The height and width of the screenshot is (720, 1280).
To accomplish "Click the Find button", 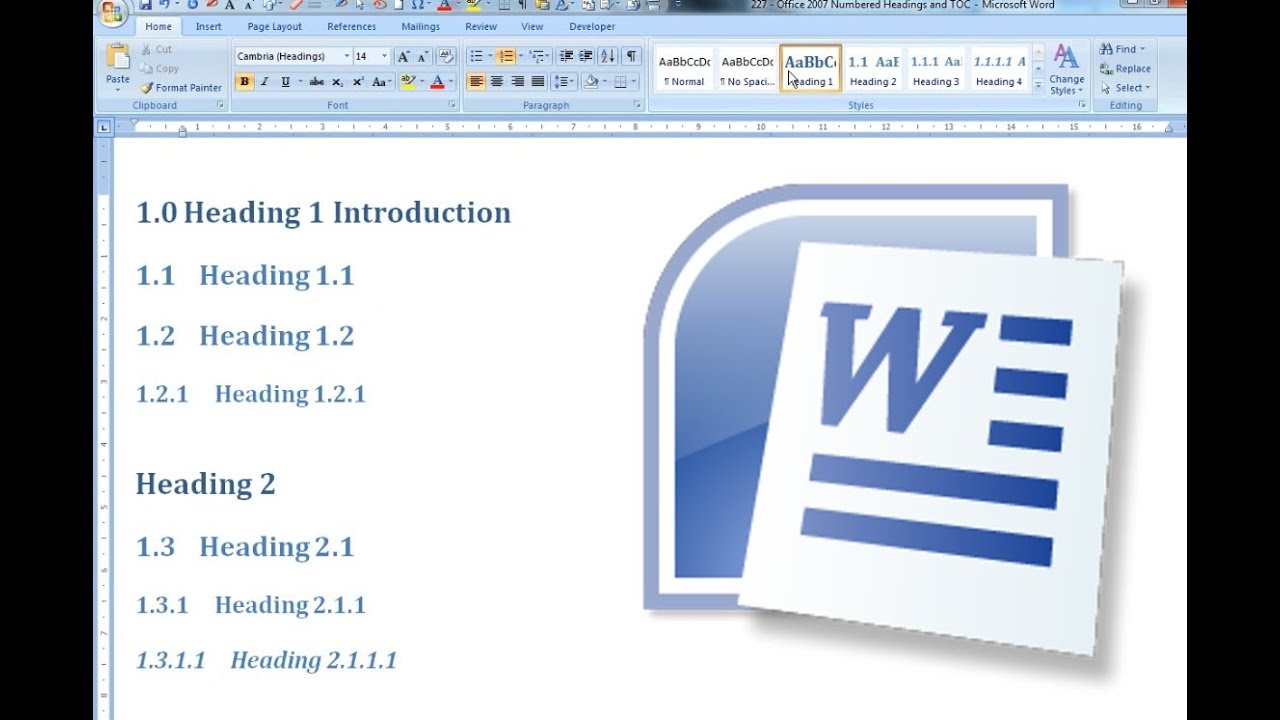I will [1123, 49].
